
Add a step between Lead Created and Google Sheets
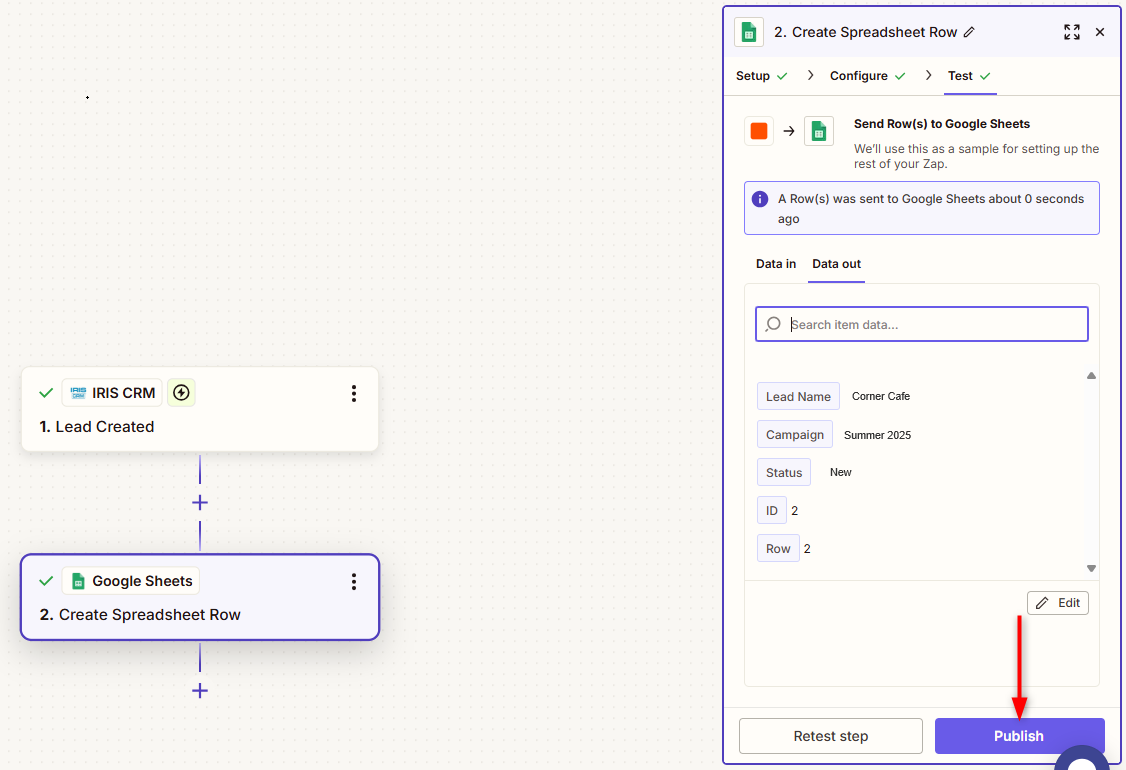pyautogui.click(x=200, y=502)
